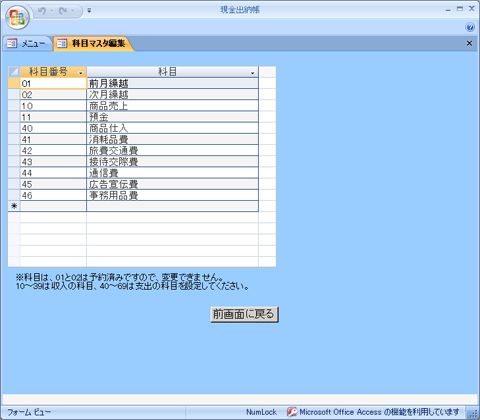
Task: Close the 現金出納帳 window
Action: [x=472, y=9]
